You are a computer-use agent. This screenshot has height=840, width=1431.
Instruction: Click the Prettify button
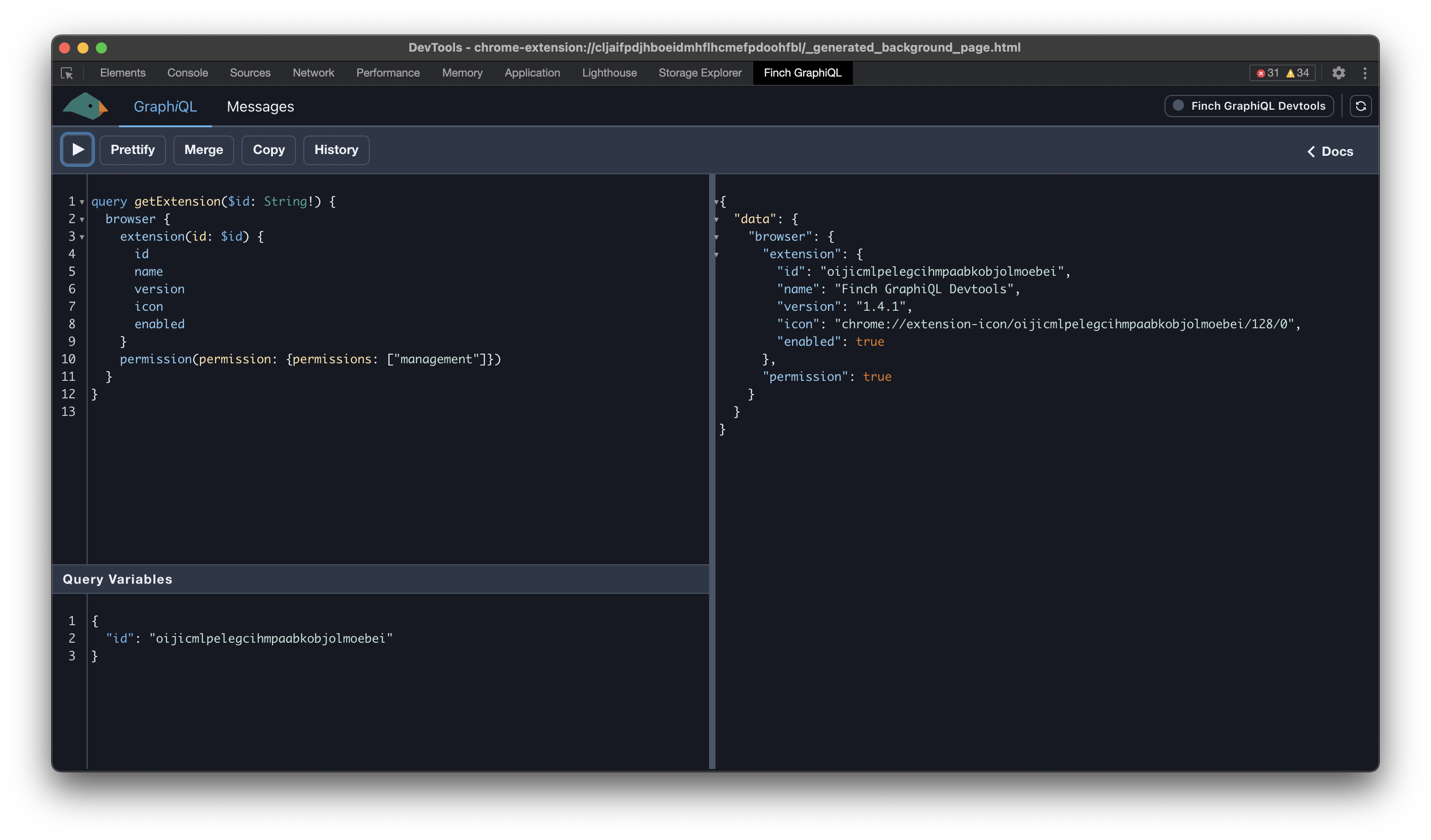click(132, 149)
